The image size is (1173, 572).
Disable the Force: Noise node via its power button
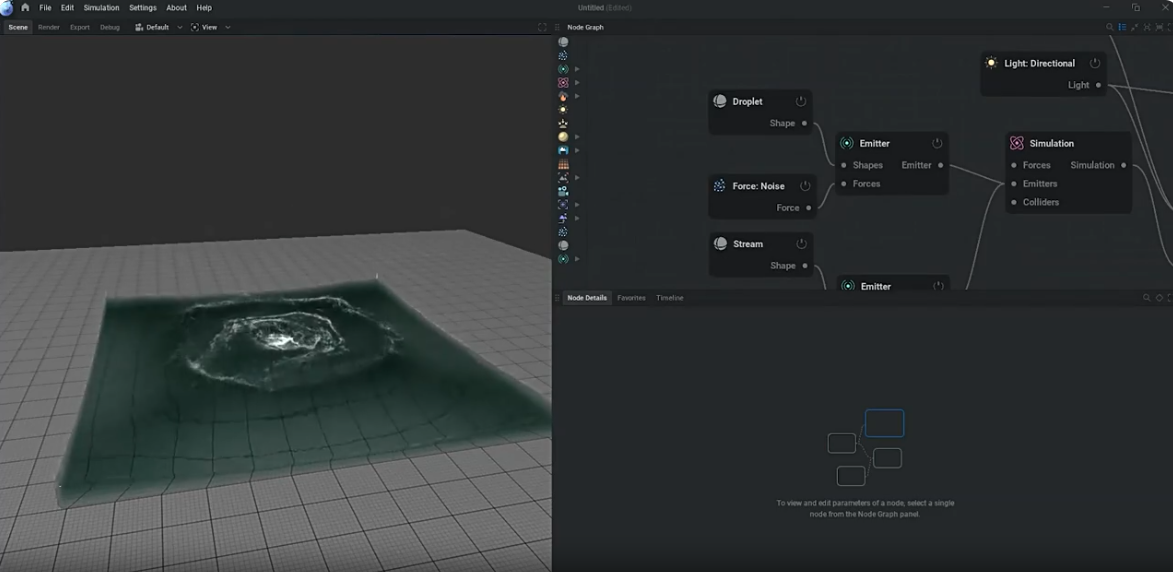(805, 185)
